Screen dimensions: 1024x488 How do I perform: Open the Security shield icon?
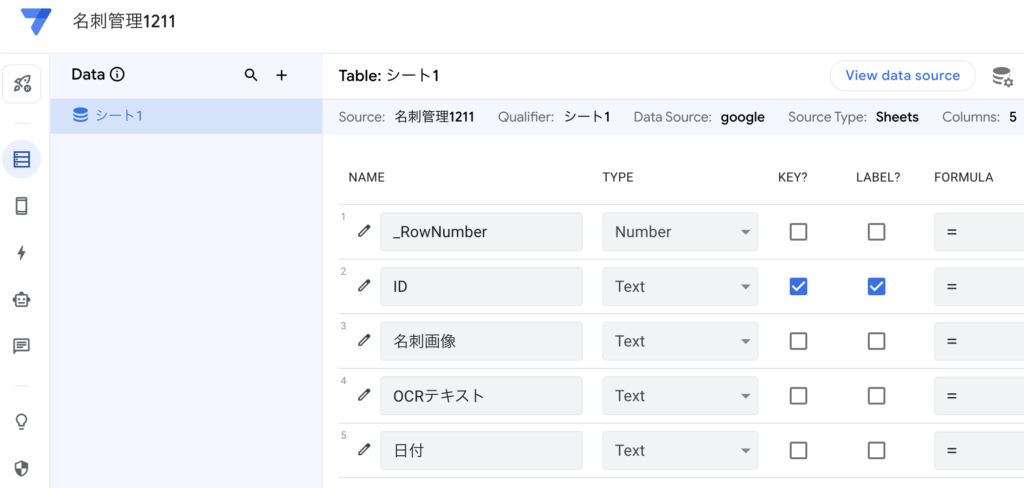point(22,468)
